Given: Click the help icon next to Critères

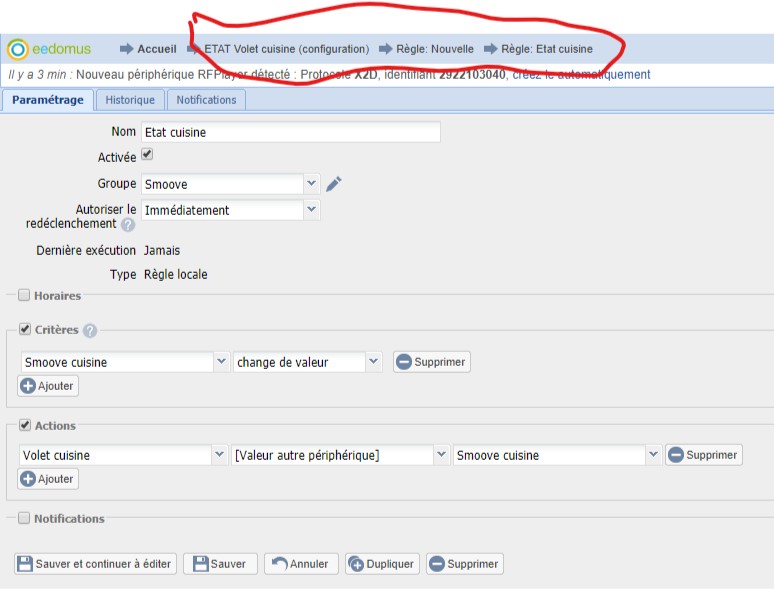Looking at the screenshot, I should point(90,331).
